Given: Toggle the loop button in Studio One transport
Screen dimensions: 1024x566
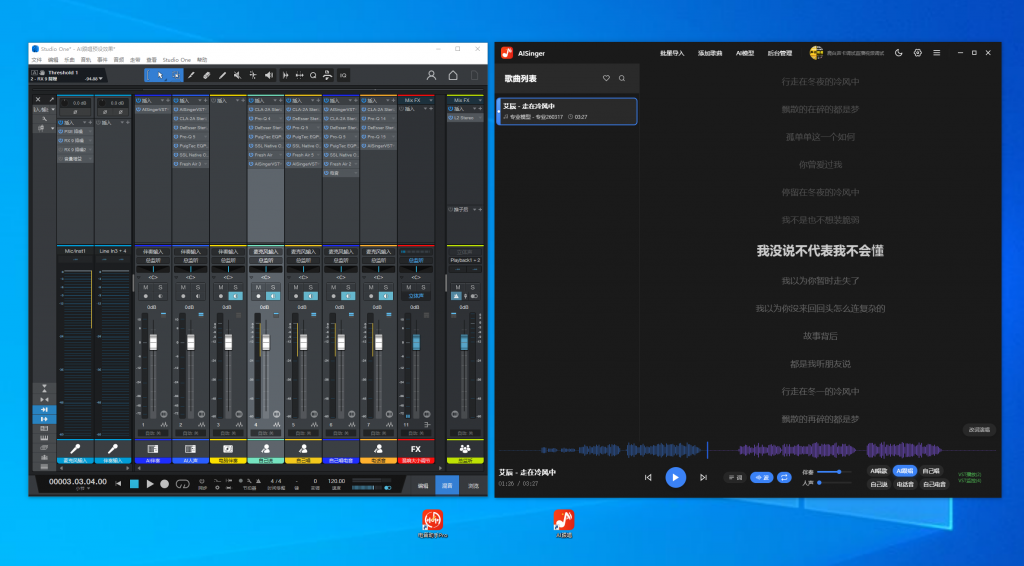Looking at the screenshot, I should pyautogui.click(x=183, y=484).
